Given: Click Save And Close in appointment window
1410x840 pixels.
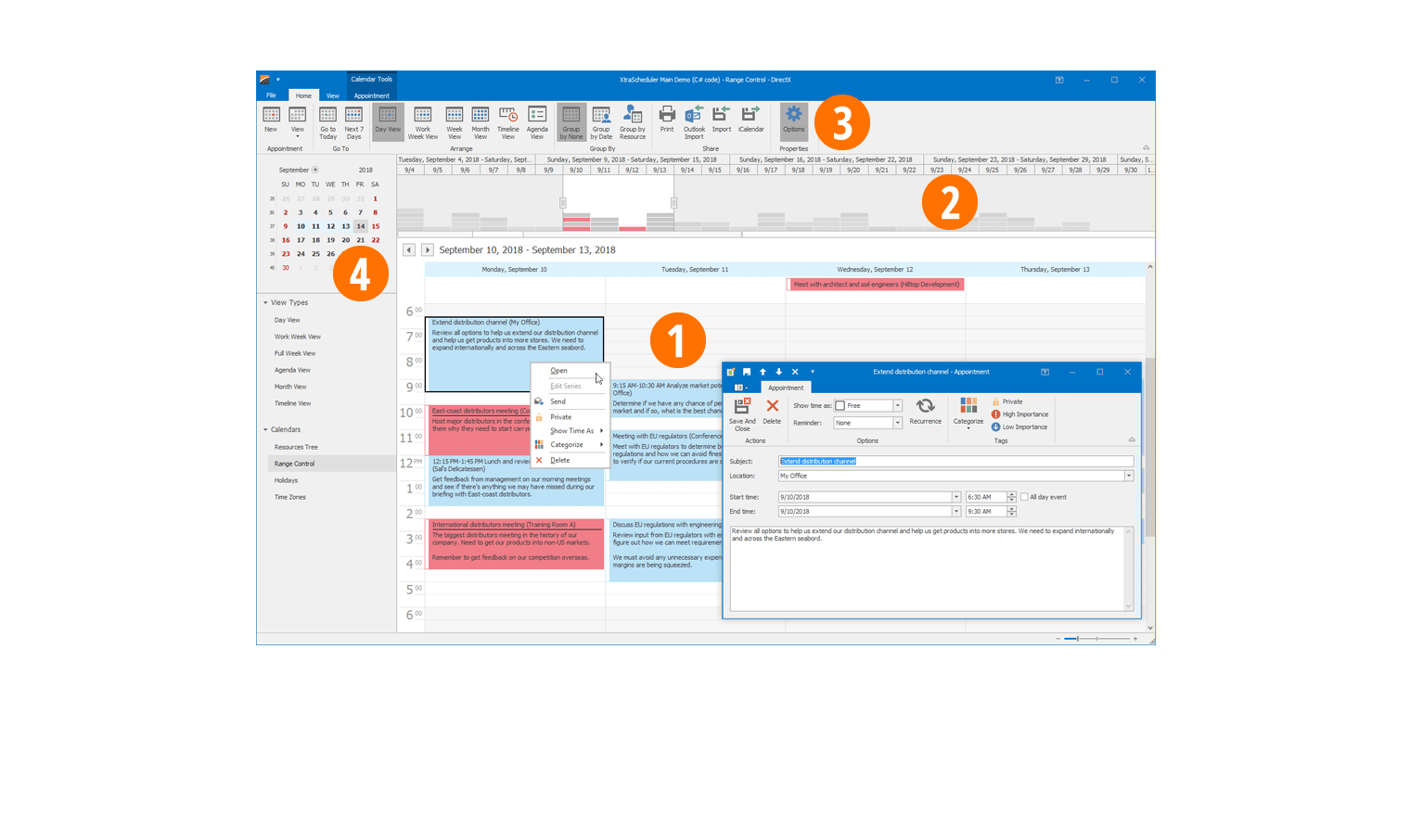Looking at the screenshot, I should [742, 414].
